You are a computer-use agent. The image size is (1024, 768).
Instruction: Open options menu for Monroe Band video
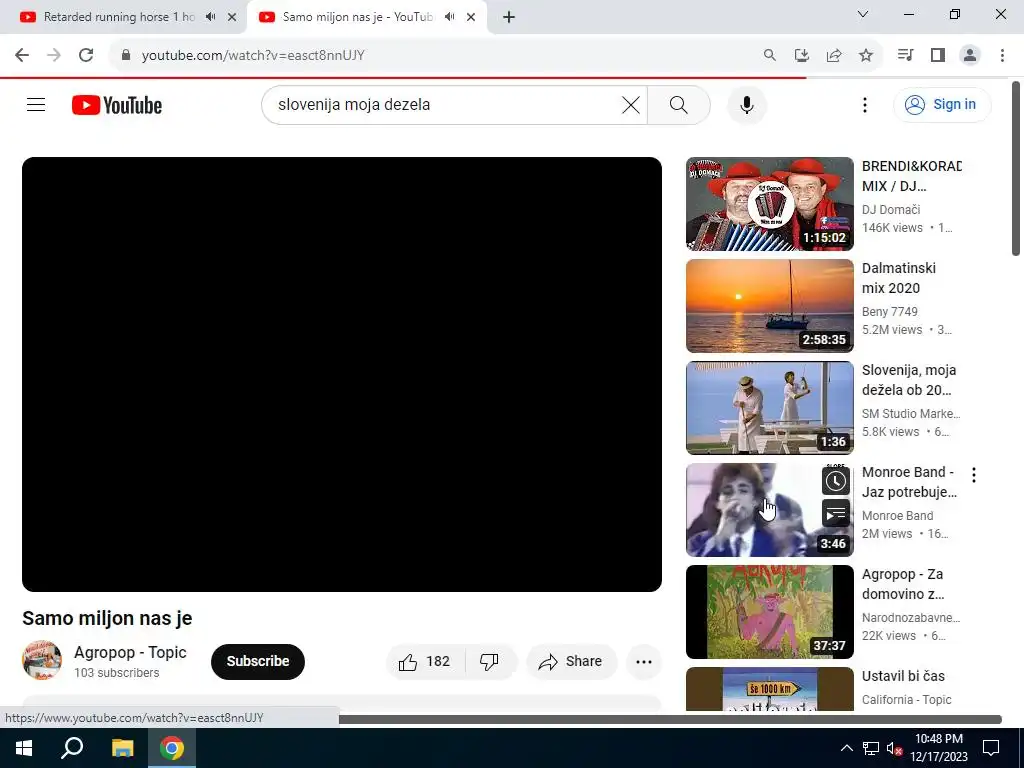tap(974, 475)
